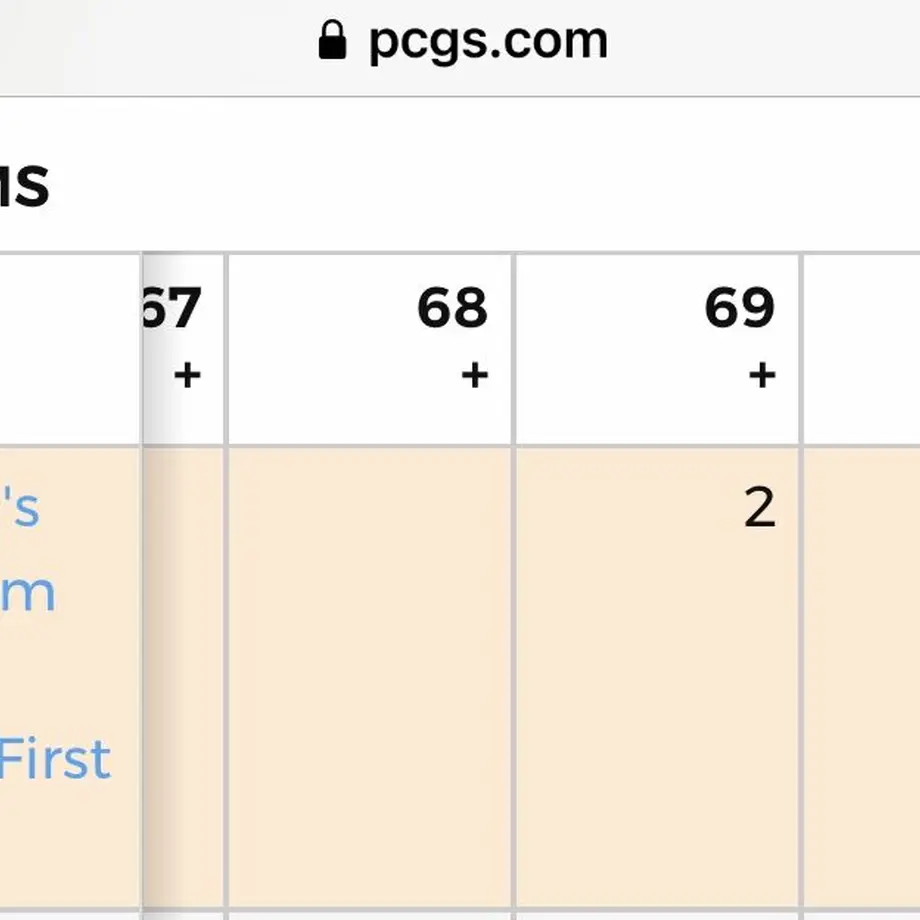The width and height of the screenshot is (920, 920).
Task: Select the pcgs.com address text
Action: [x=488, y=42]
